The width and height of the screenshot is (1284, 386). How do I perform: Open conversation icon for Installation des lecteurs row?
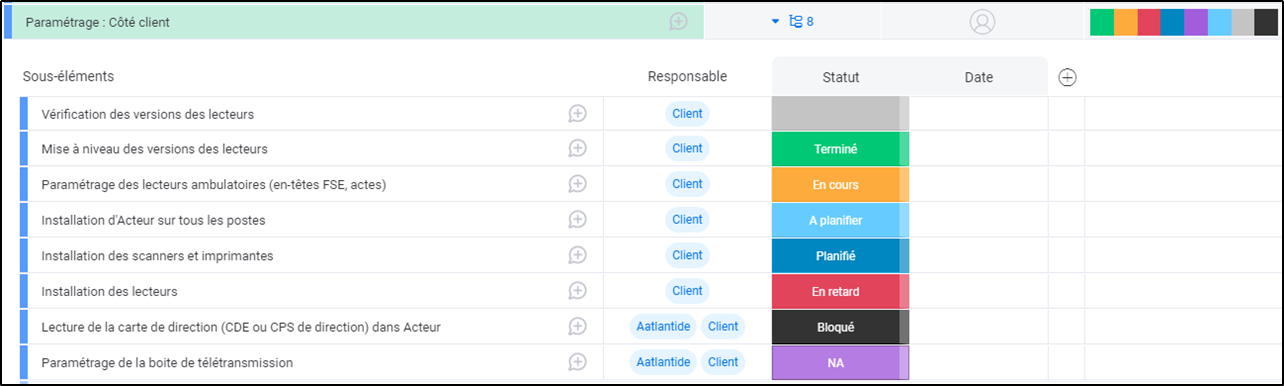point(577,291)
